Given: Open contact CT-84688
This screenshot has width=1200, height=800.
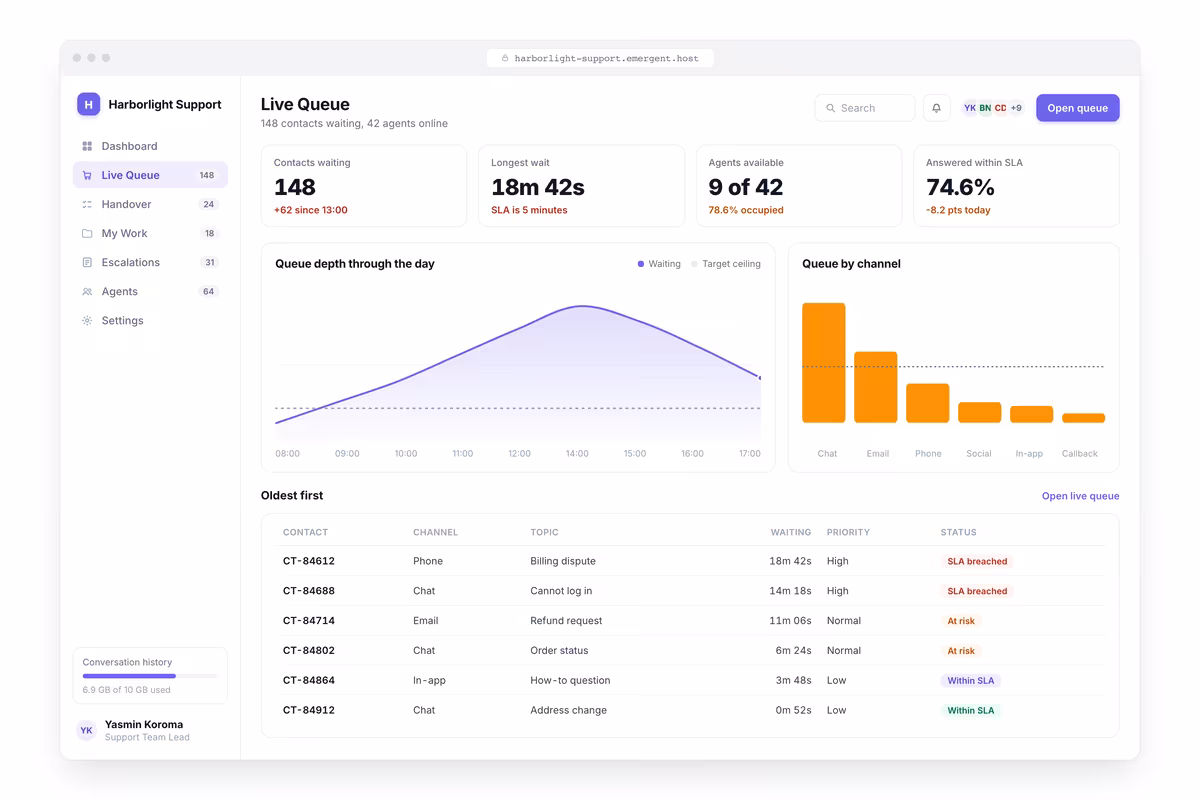Looking at the screenshot, I should click(x=309, y=591).
